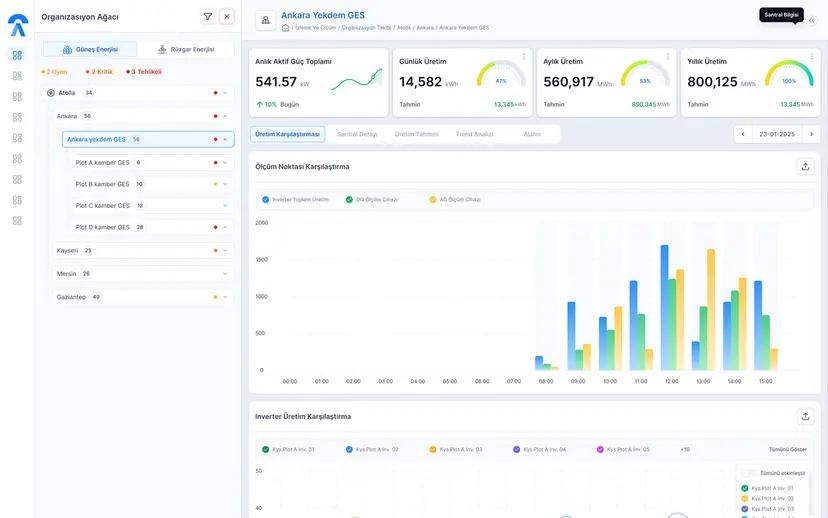Viewport: 828px width, 518px height.
Task: Click the blue app logo at top left
Action: click(x=18, y=25)
